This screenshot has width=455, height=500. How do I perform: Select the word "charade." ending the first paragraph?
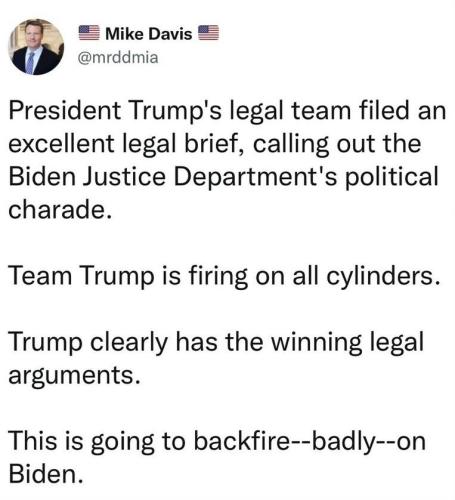point(60,210)
